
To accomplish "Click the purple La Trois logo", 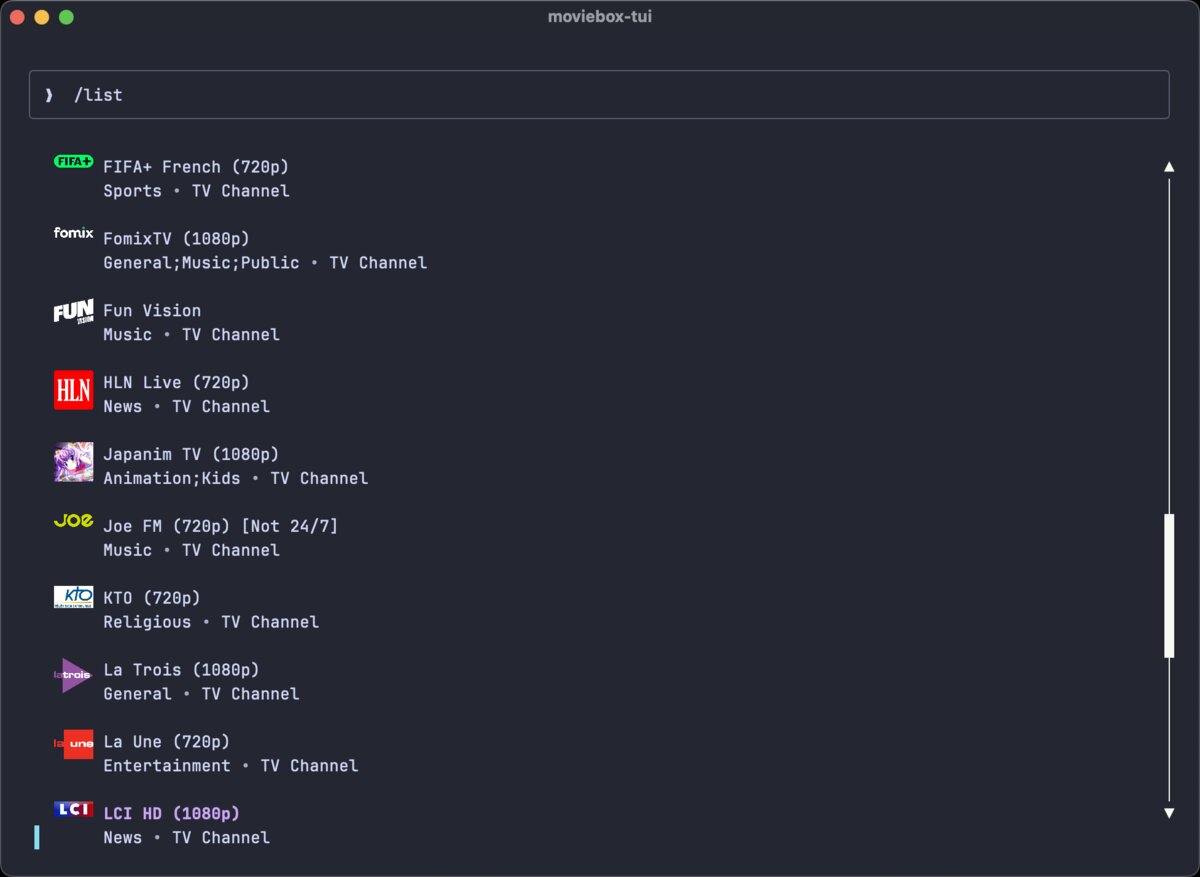I will 73,675.
